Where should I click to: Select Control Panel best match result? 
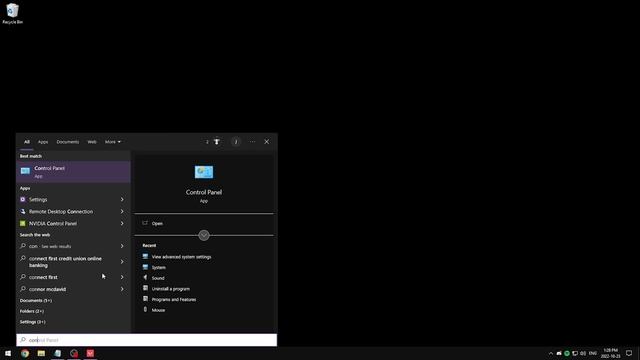[73, 172]
